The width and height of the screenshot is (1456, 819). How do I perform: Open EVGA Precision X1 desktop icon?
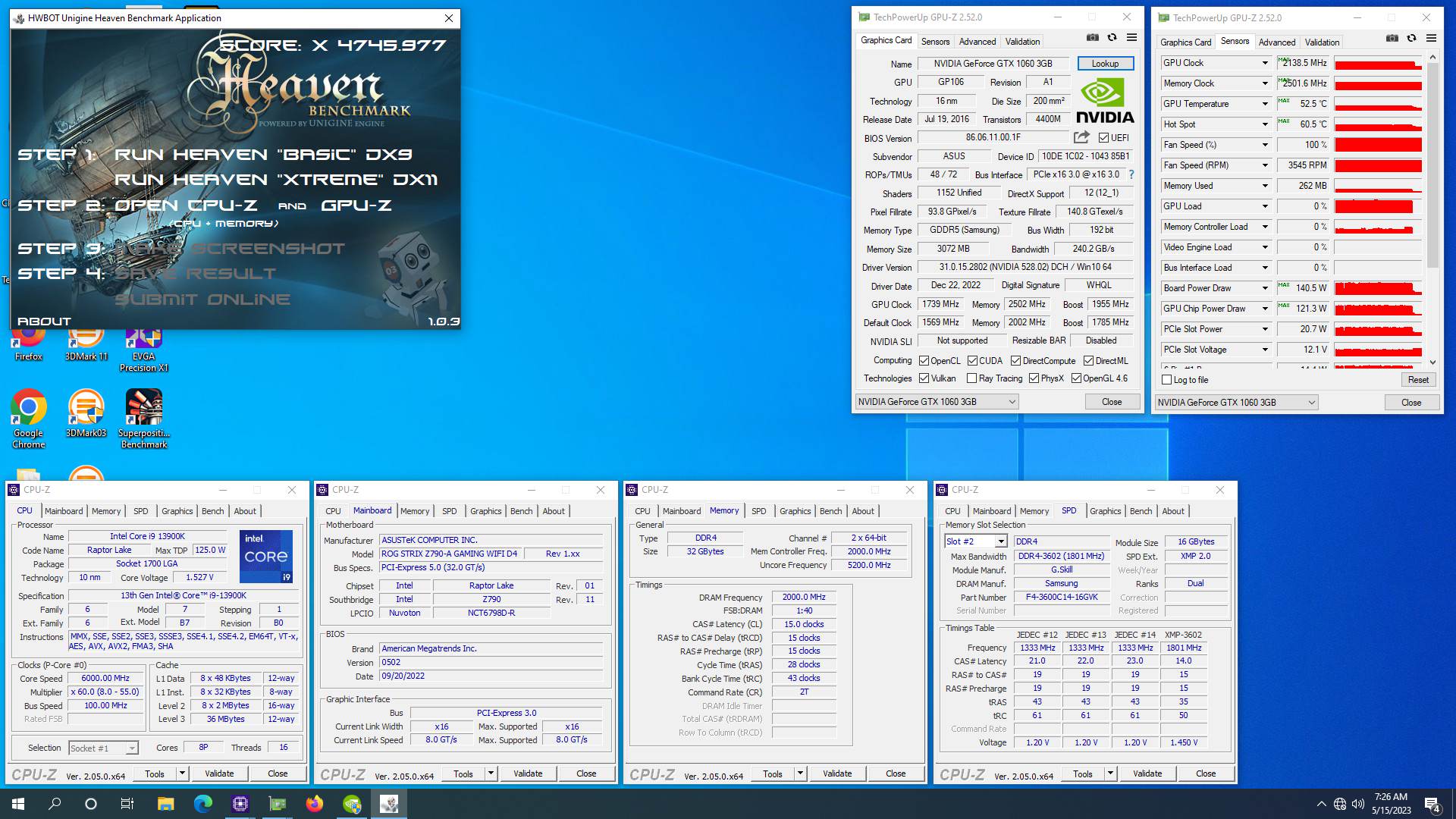tap(144, 350)
